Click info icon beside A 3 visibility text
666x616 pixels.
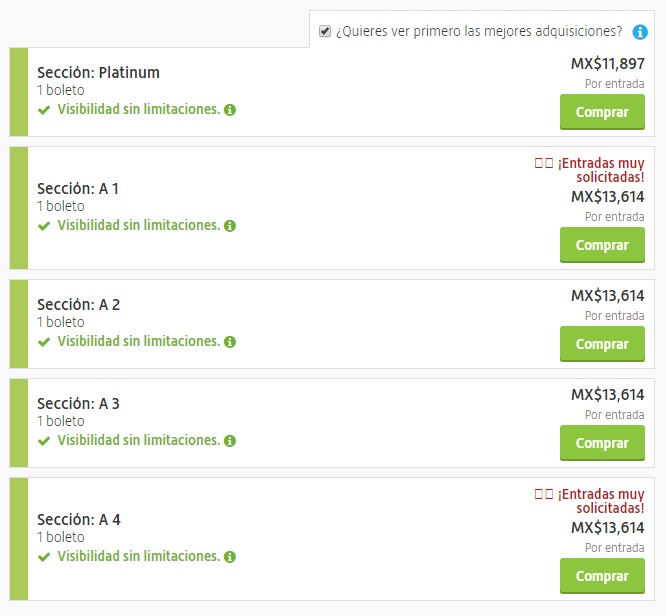[x=230, y=440]
